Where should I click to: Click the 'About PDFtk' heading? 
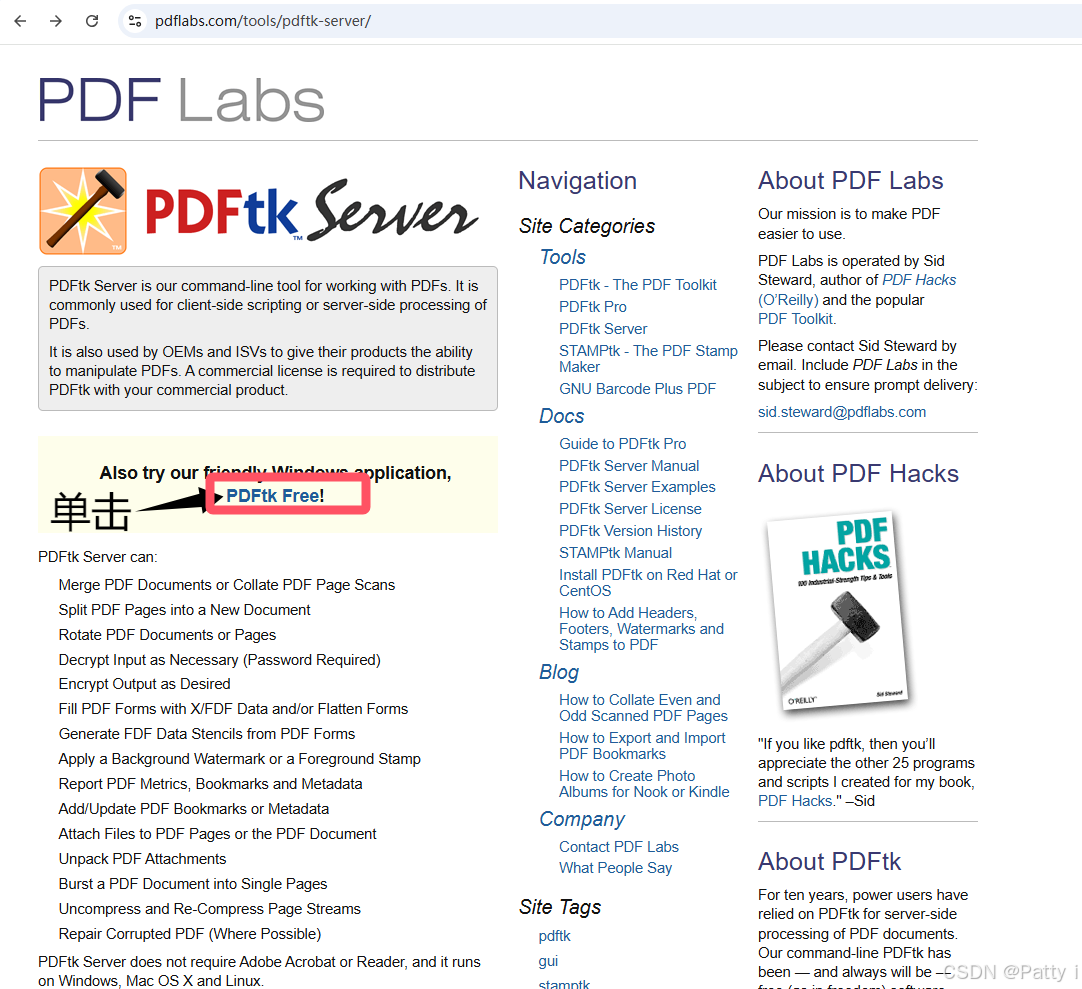[x=829, y=862]
